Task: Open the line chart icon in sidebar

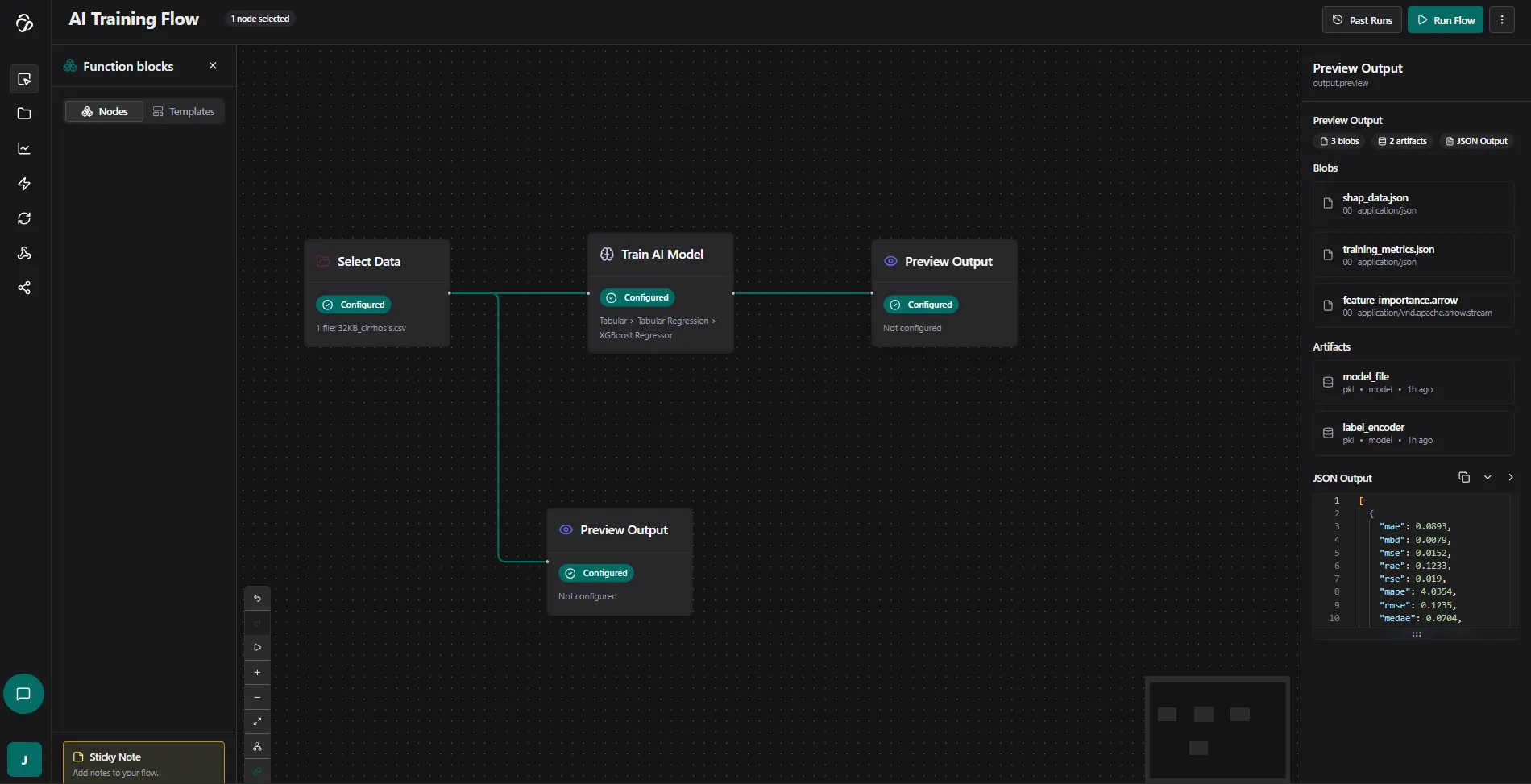Action: 24,149
